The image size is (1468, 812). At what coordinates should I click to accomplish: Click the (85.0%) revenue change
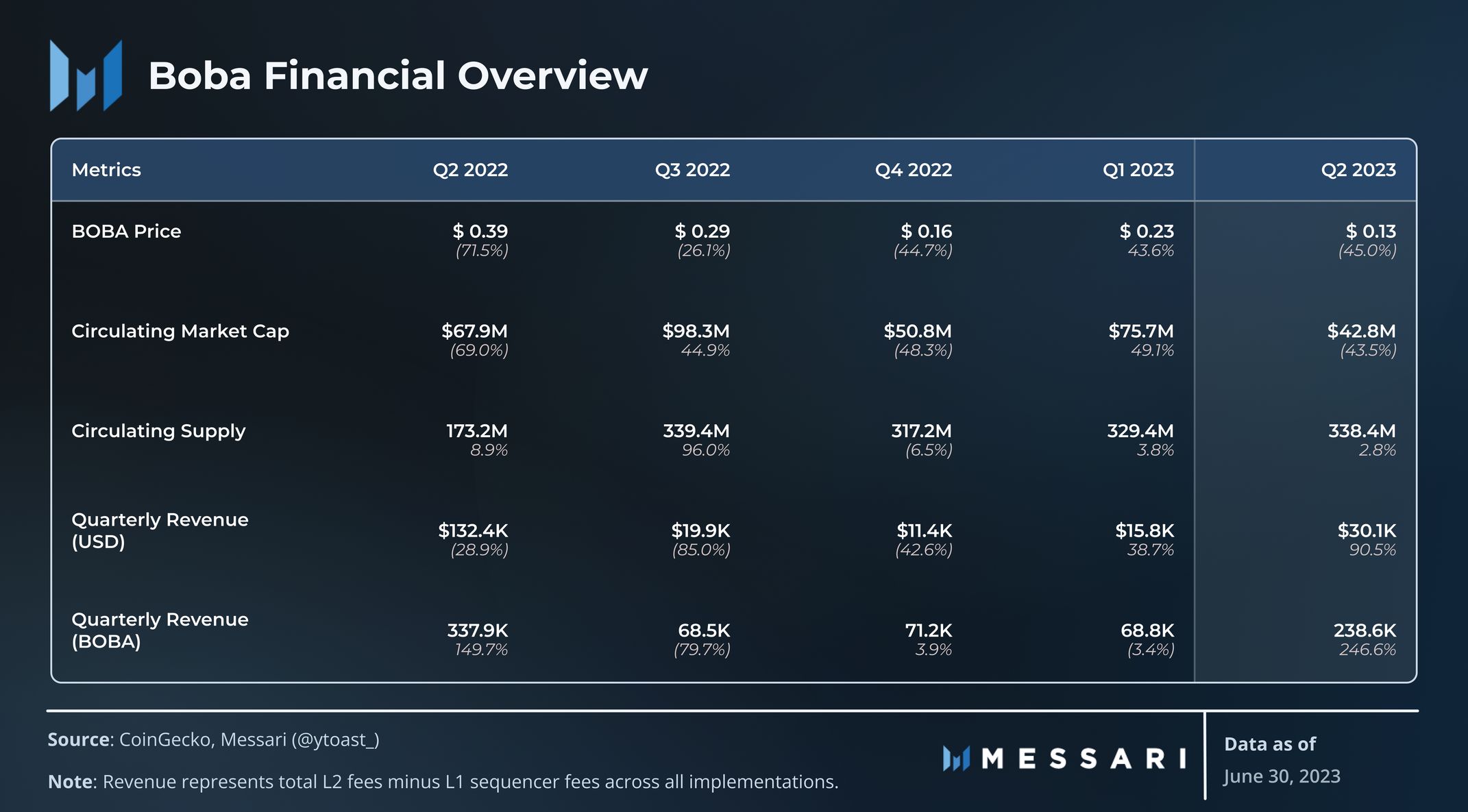[701, 550]
